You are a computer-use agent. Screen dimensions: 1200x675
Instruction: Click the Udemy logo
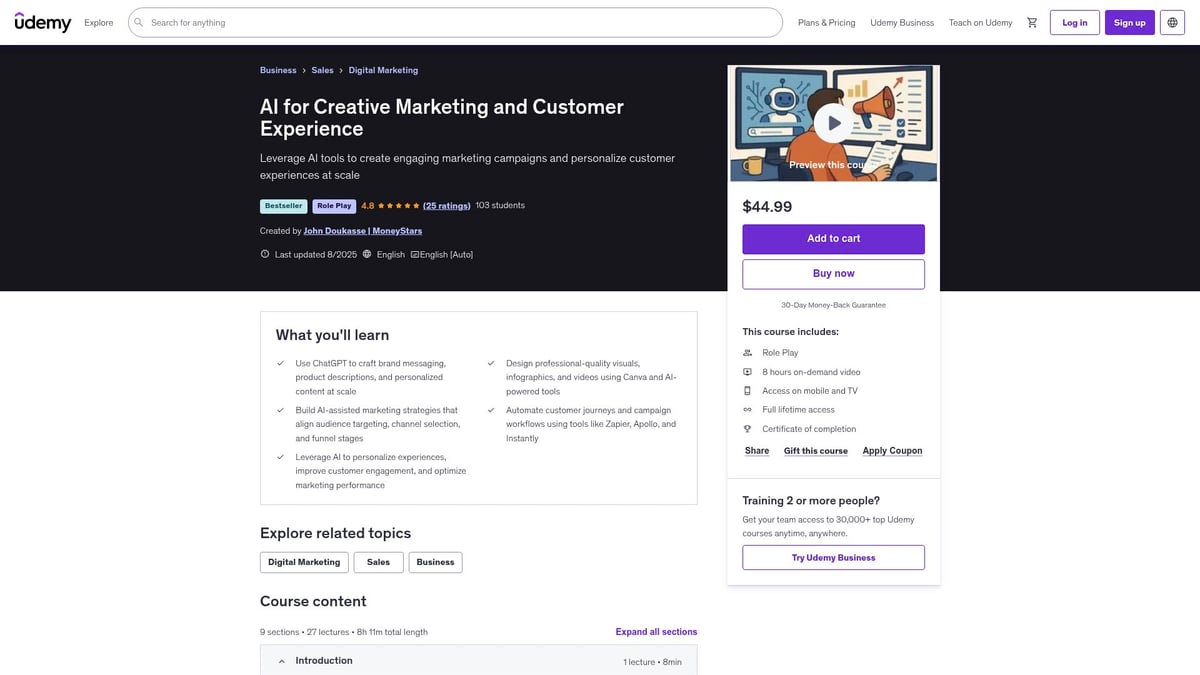click(x=42, y=20)
